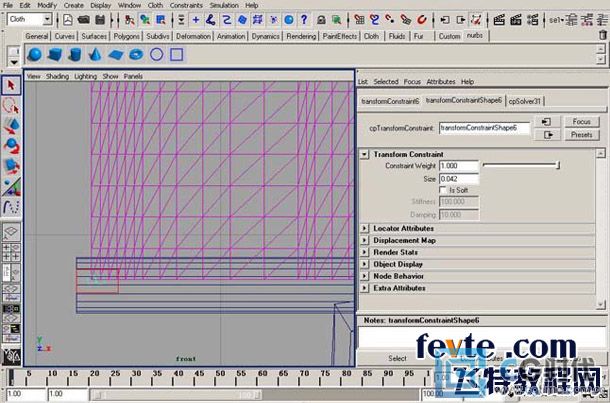Open the shelf trash can icon
This screenshot has width=610, height=403.
tap(603, 35)
